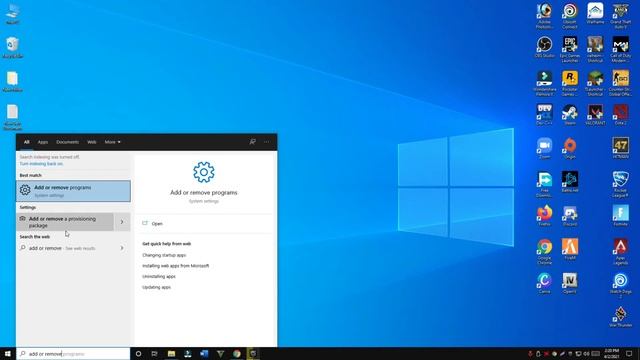Select the Call of Duty Modern Warfare icon
This screenshot has width=640, height=360.
620,49
